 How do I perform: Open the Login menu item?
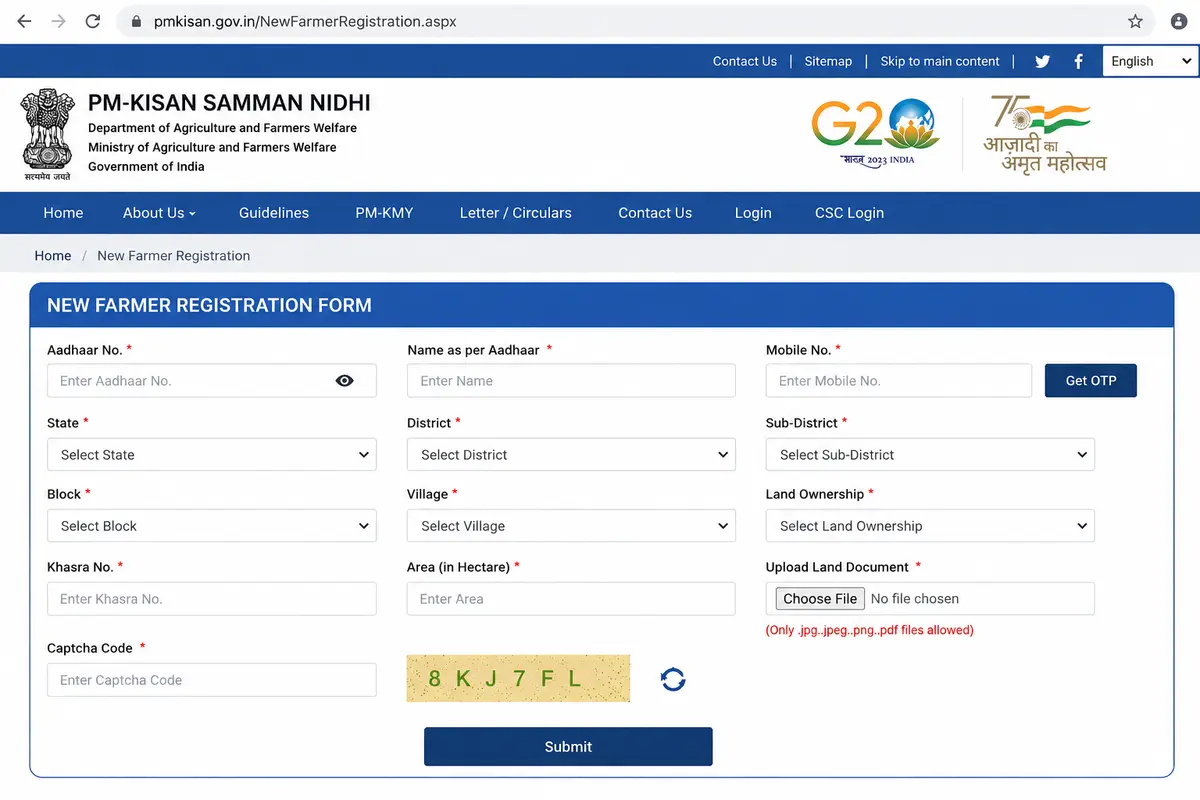tap(753, 213)
